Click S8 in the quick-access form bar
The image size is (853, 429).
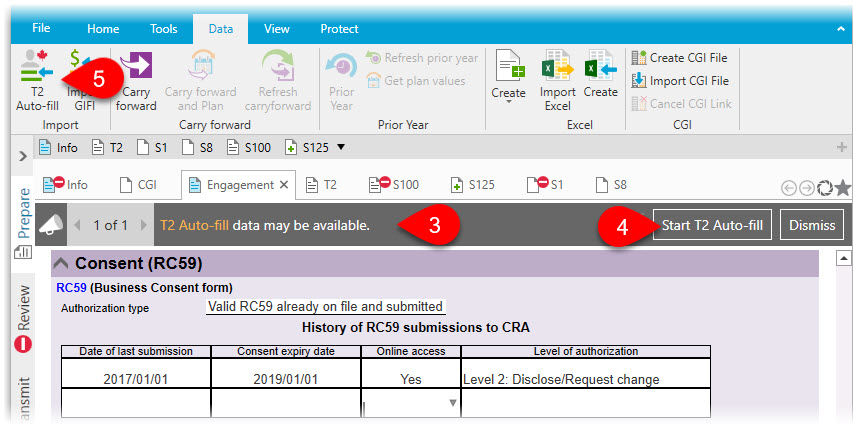pos(197,147)
